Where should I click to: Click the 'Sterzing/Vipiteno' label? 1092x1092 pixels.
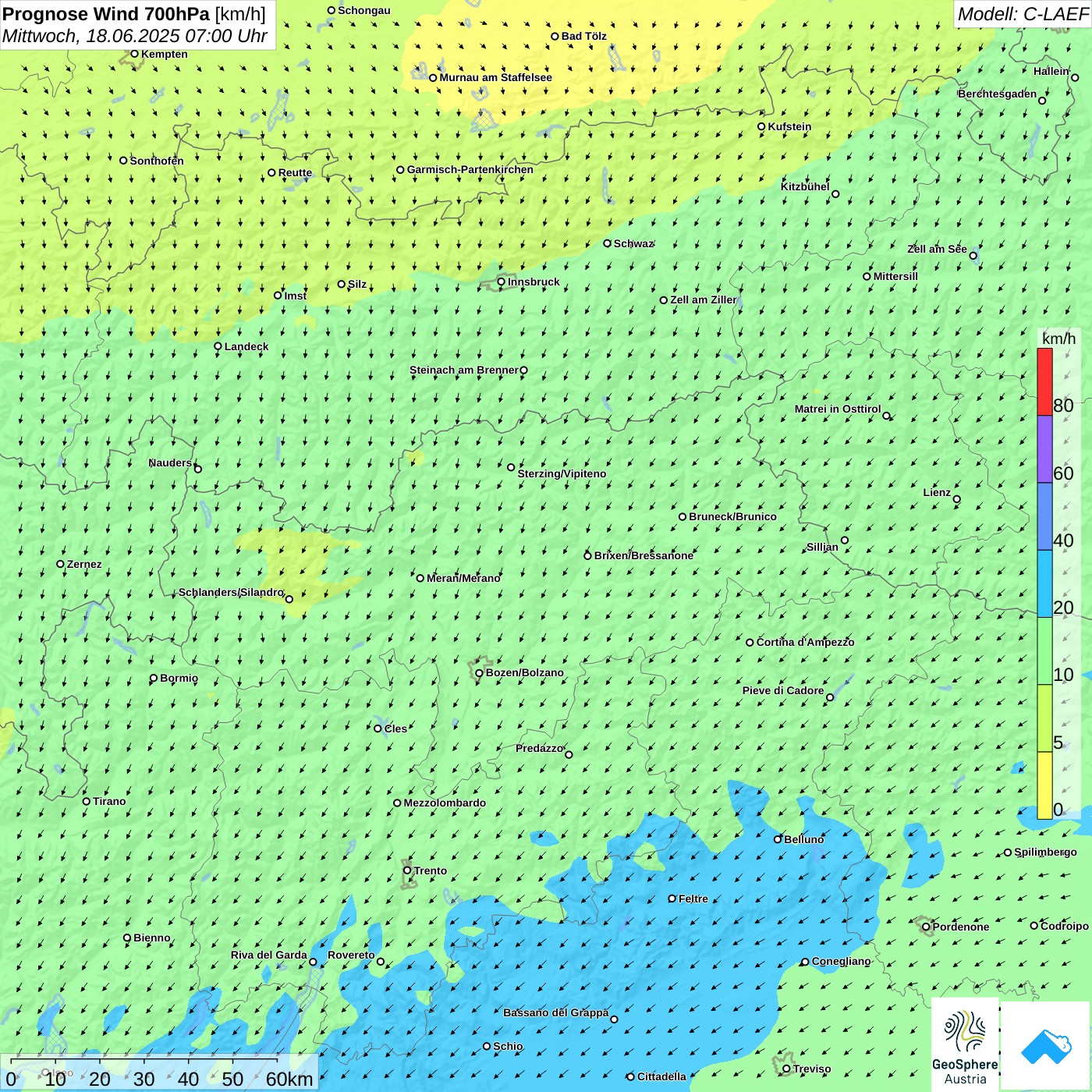pyautogui.click(x=562, y=473)
